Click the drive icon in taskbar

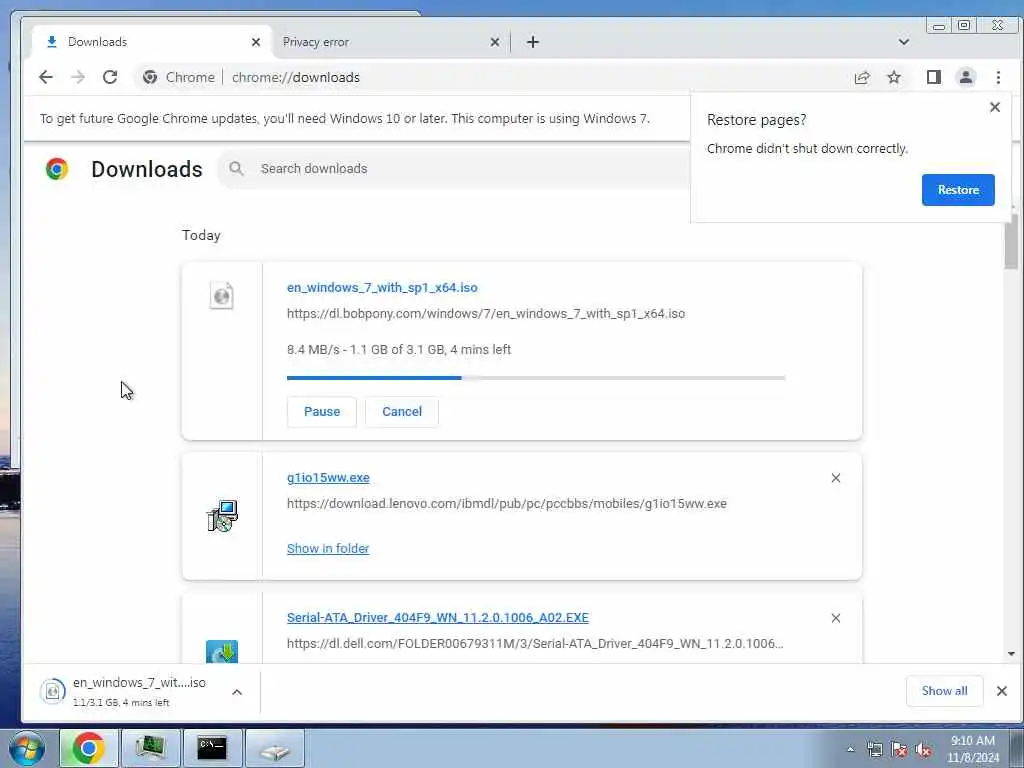(x=275, y=748)
